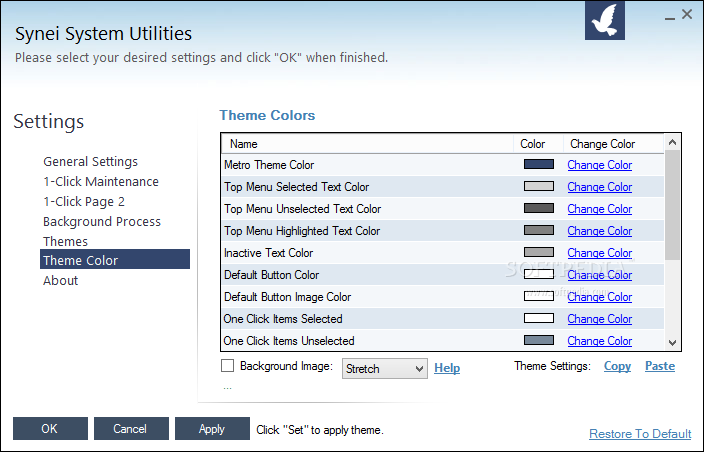Switch to the Themes section
704x452 pixels.
tap(66, 241)
